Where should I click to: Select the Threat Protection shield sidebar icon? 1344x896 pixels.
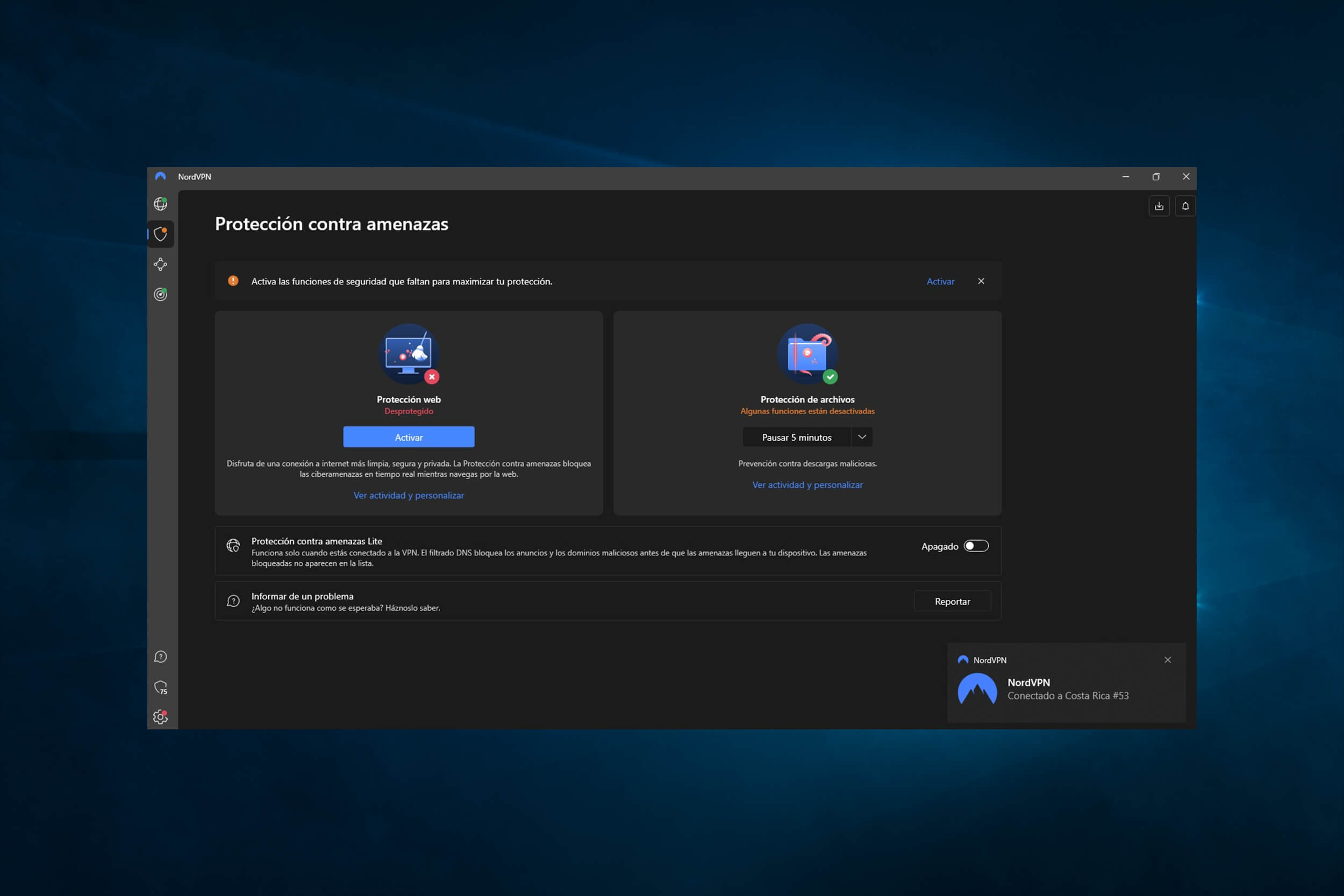(x=161, y=234)
